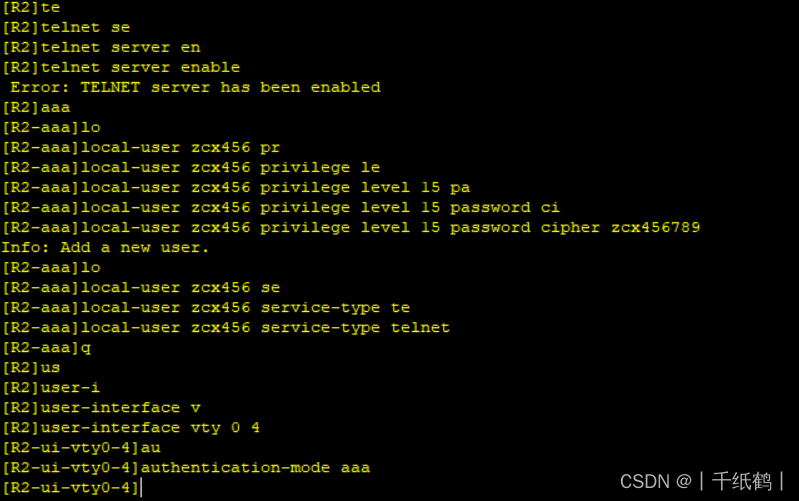Click the 'telnet server enable' command line
This screenshot has height=501, width=799.
tap(121, 67)
